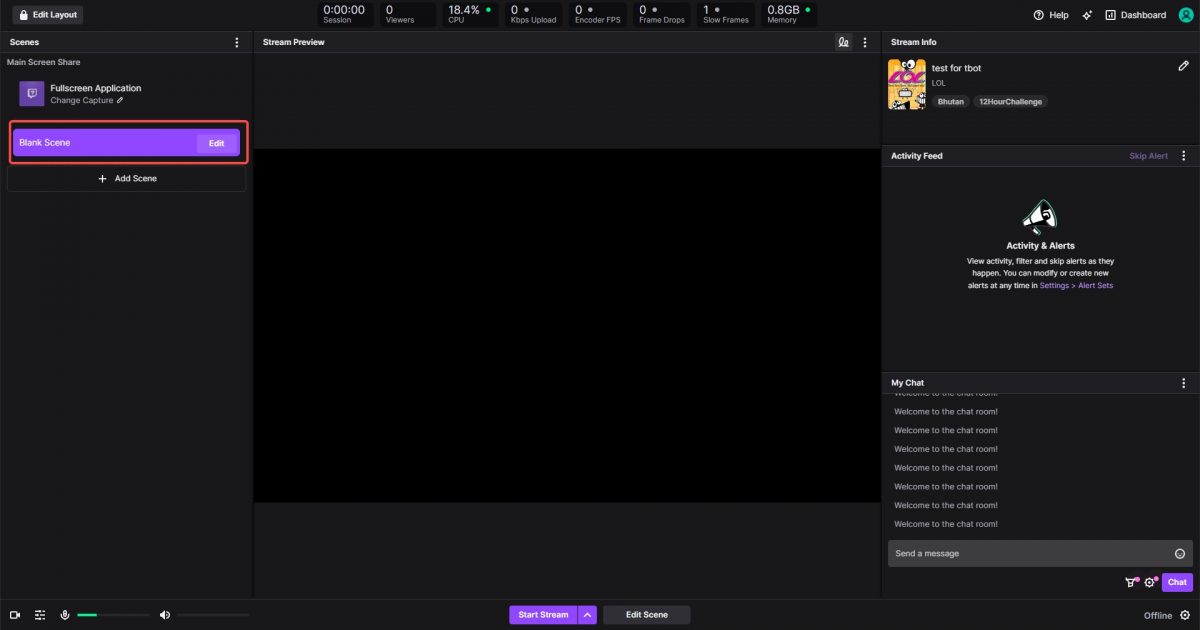
Task: Click Skip Alert in Activity Feed
Action: click(1148, 155)
